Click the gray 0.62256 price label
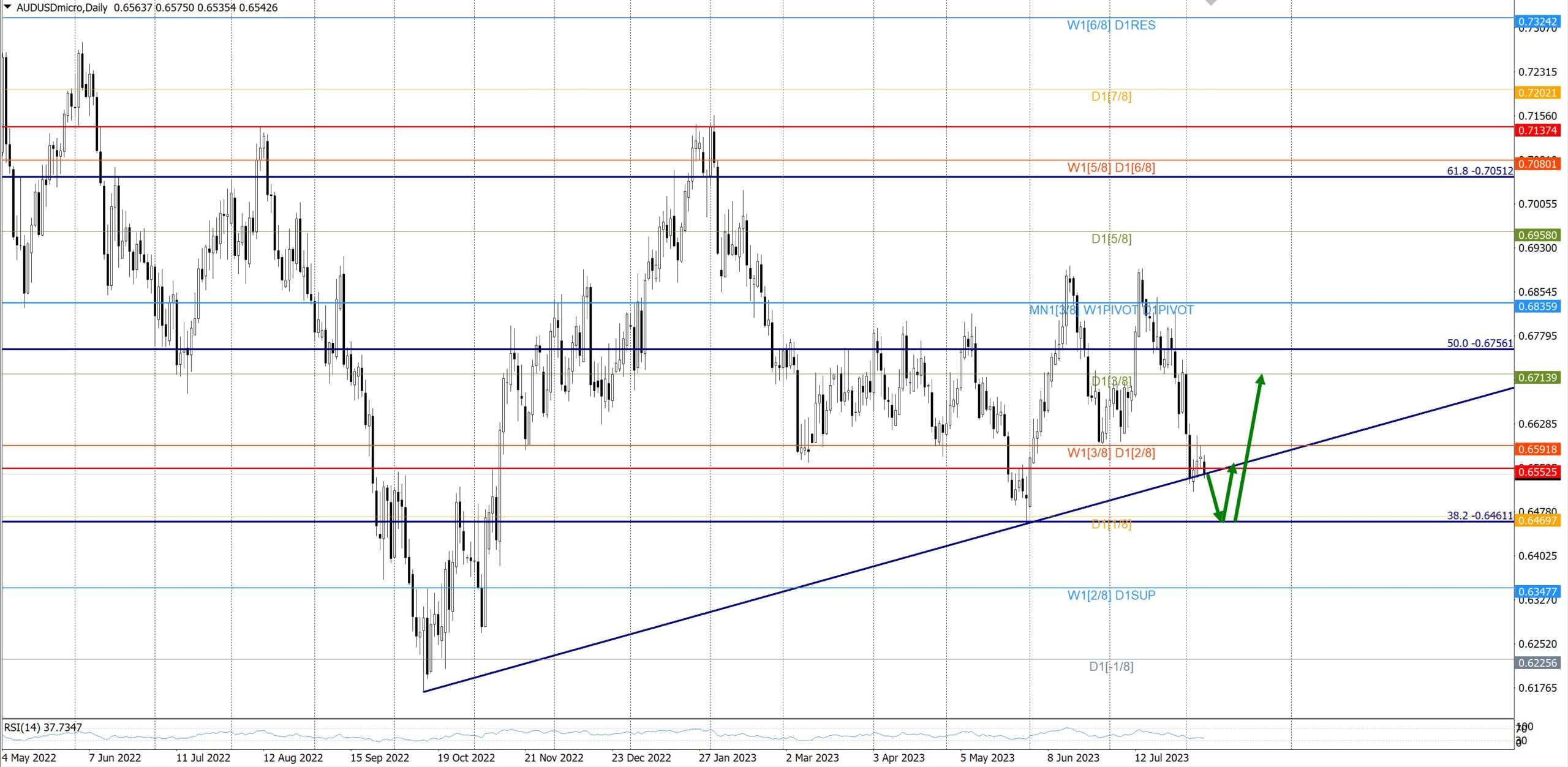 point(1537,663)
